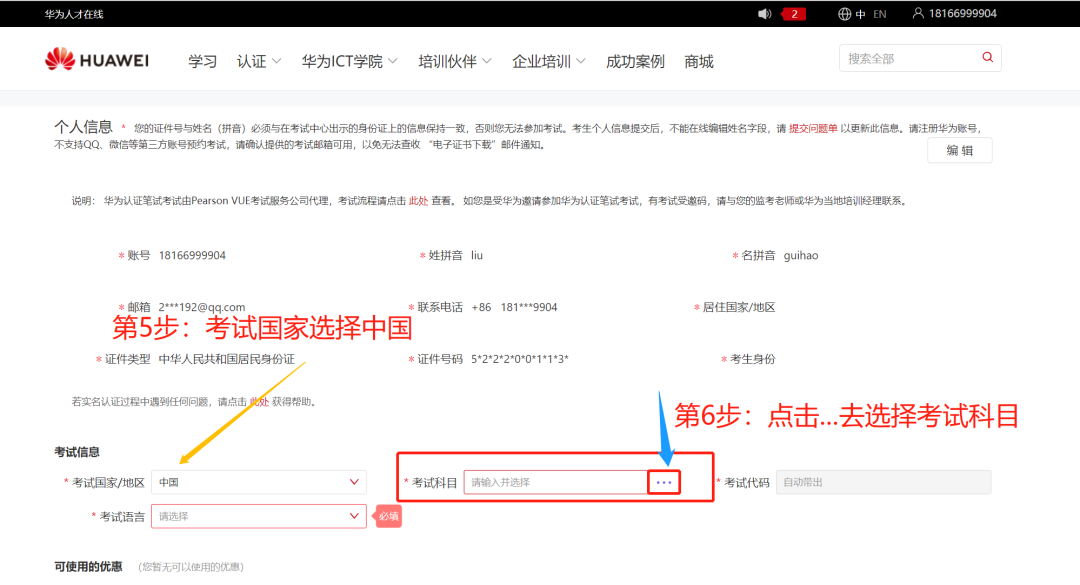Viewport: 1080px width, 585px height.
Task: Click the disabled 考试代码 field
Action: pyautogui.click(x=884, y=482)
